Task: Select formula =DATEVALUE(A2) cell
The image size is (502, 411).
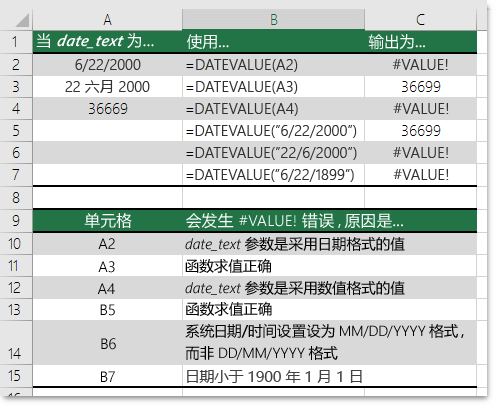Action: (273, 65)
